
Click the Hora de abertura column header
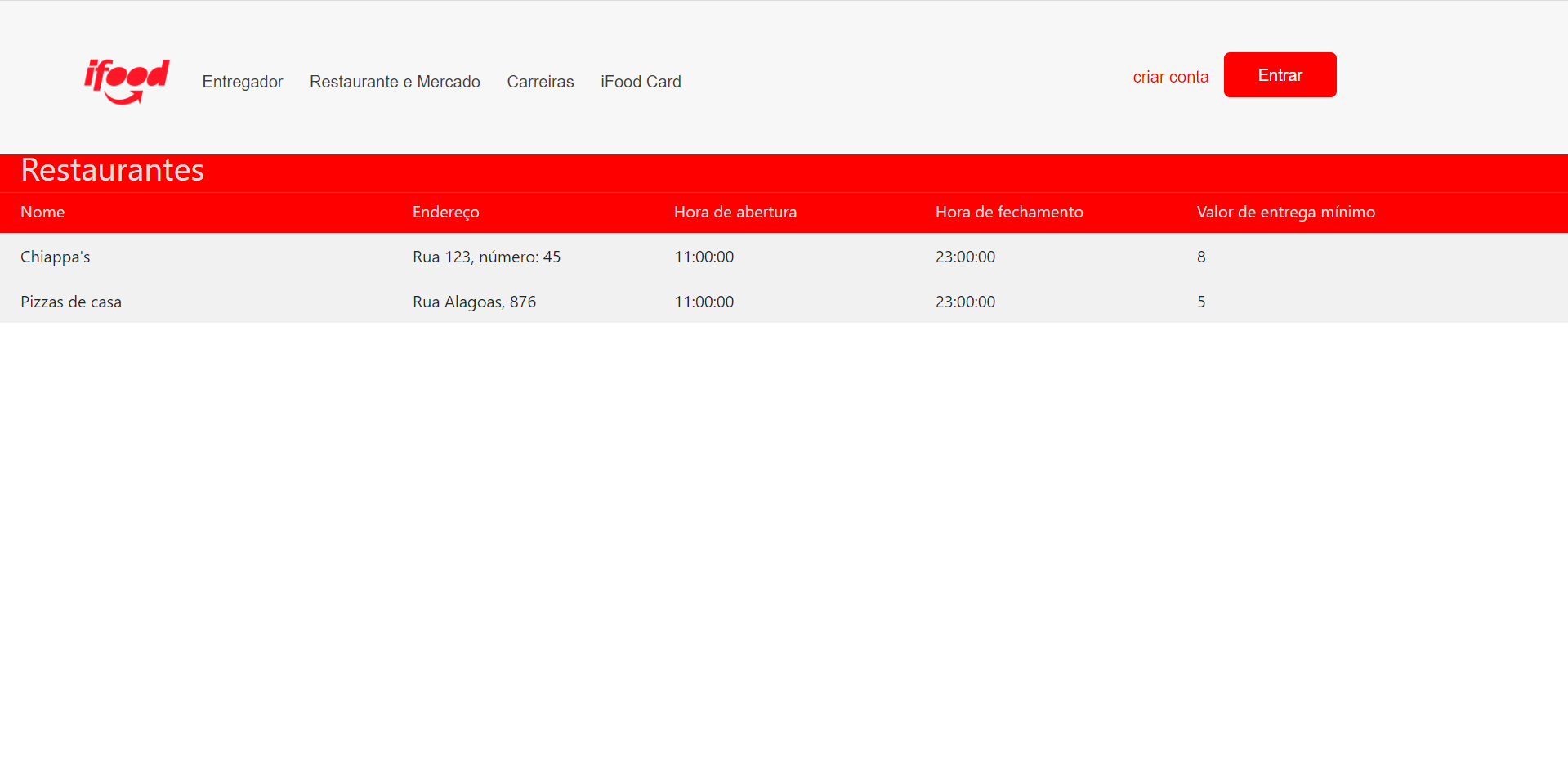click(x=735, y=212)
